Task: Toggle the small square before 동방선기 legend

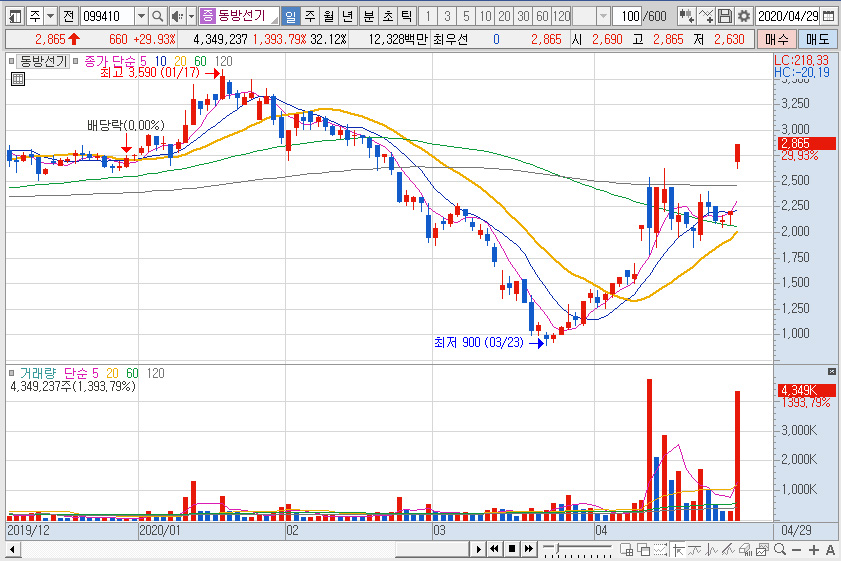Action: [11, 61]
